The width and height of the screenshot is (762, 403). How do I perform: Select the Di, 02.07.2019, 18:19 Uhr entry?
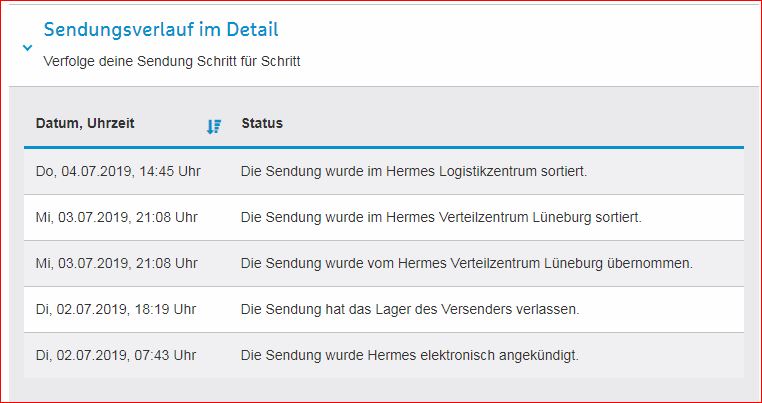coord(116,309)
